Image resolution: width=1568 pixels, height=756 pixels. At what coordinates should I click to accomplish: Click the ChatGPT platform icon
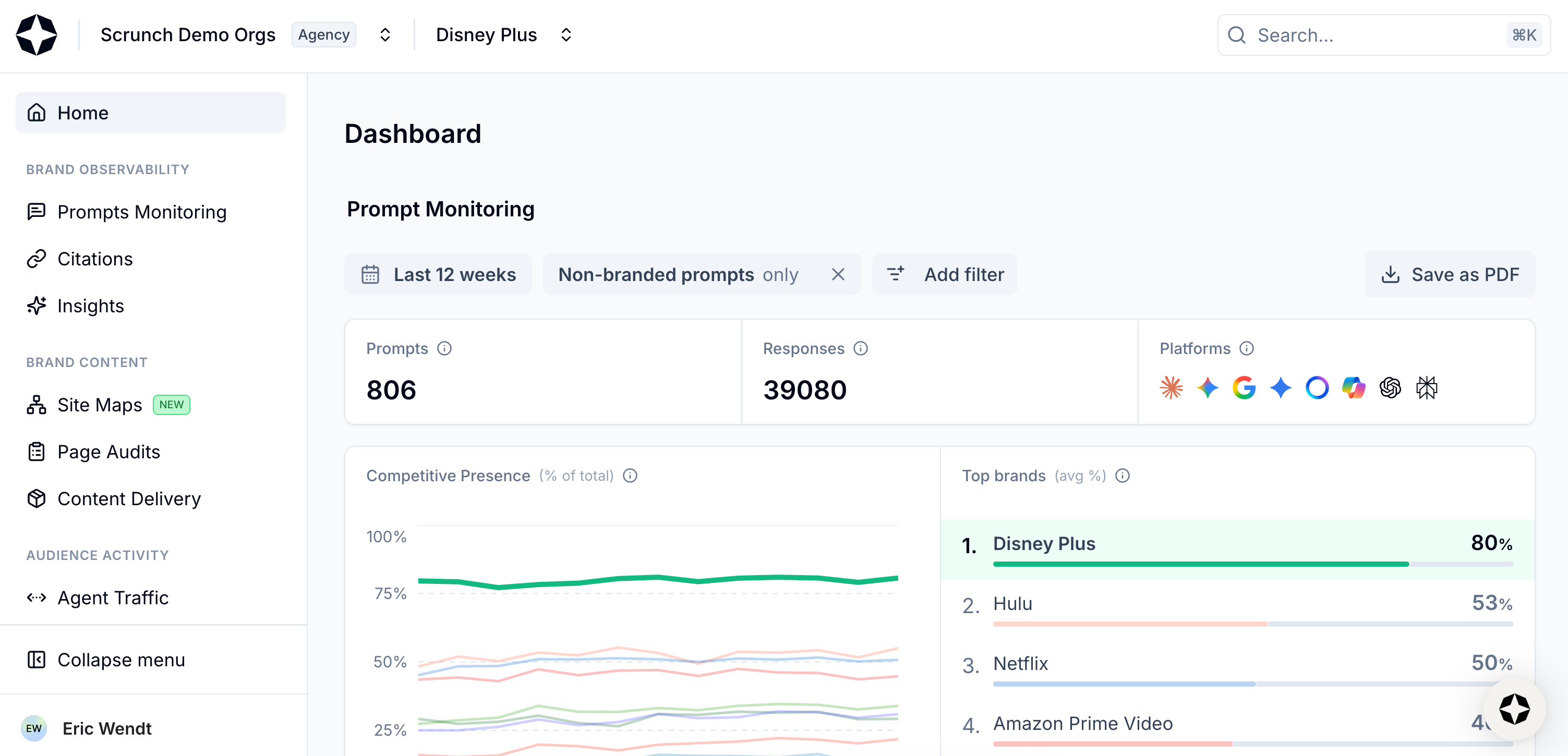(1390, 387)
